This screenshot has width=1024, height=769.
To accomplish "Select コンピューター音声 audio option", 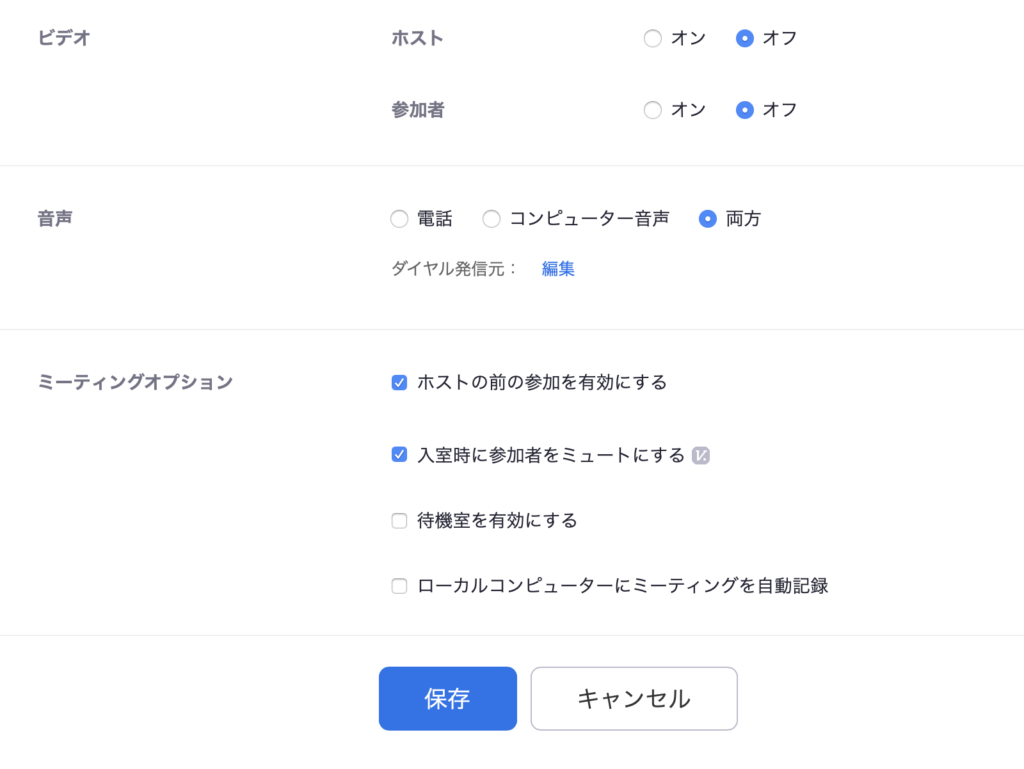I will (x=491, y=219).
